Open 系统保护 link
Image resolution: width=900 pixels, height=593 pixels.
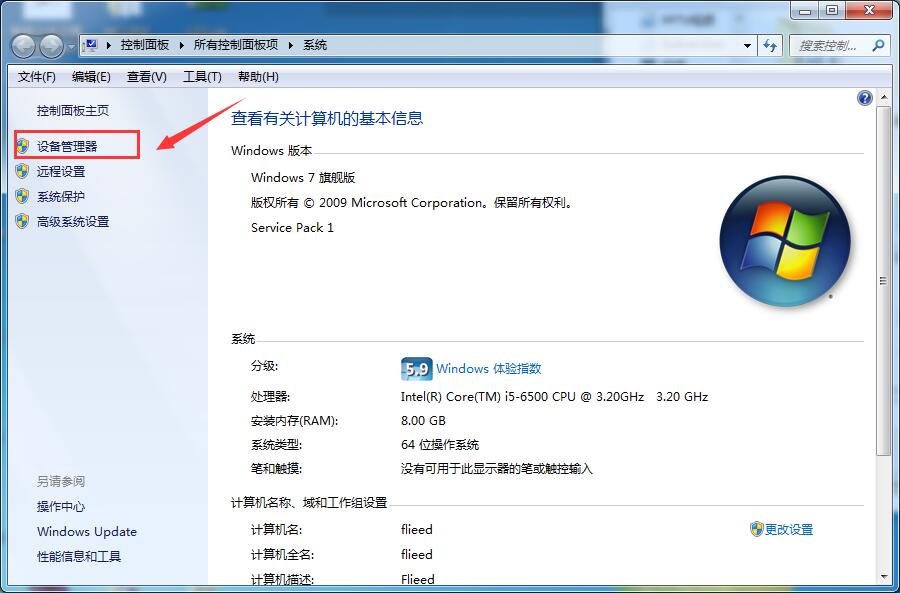pos(61,197)
